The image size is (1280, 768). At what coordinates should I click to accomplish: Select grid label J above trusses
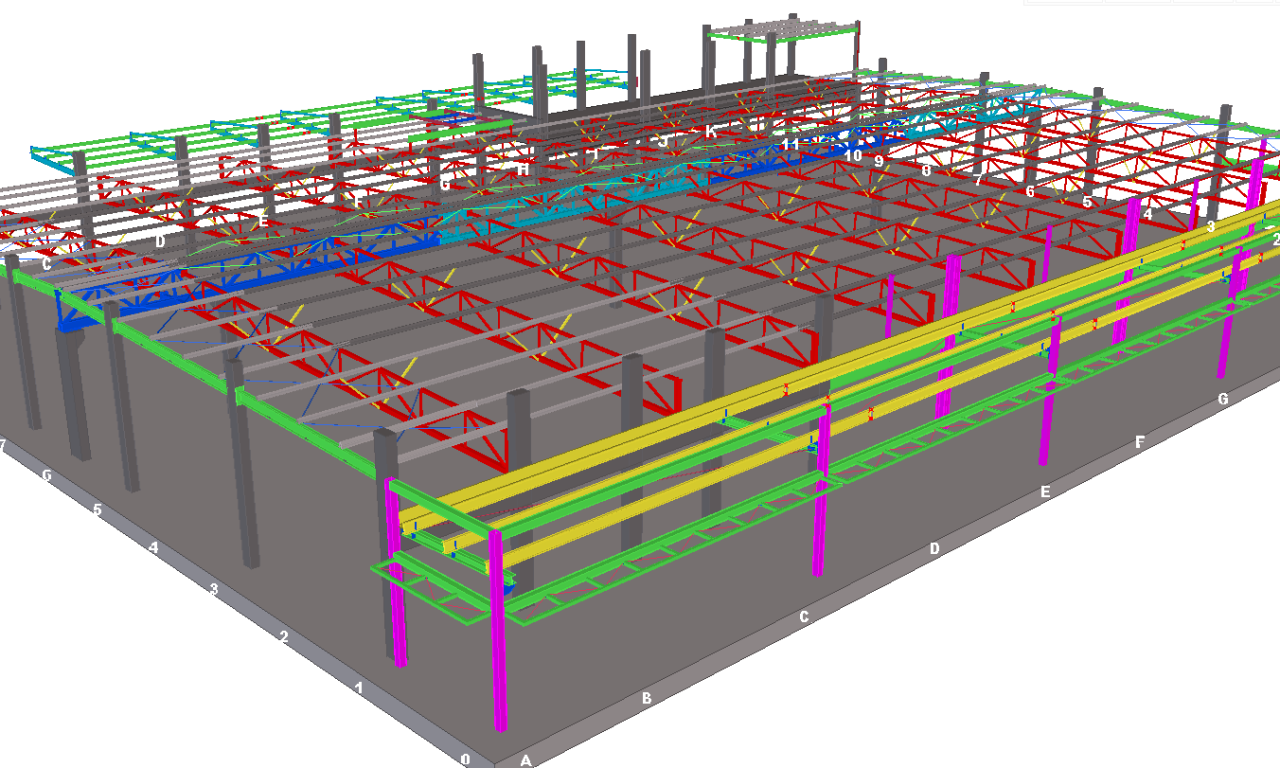[663, 141]
